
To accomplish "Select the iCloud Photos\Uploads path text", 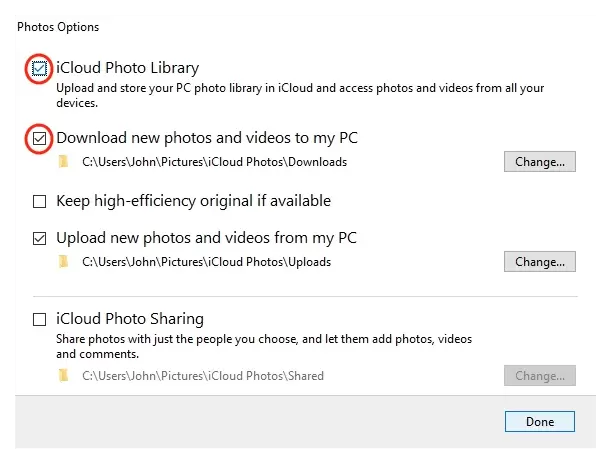I will click(206, 262).
